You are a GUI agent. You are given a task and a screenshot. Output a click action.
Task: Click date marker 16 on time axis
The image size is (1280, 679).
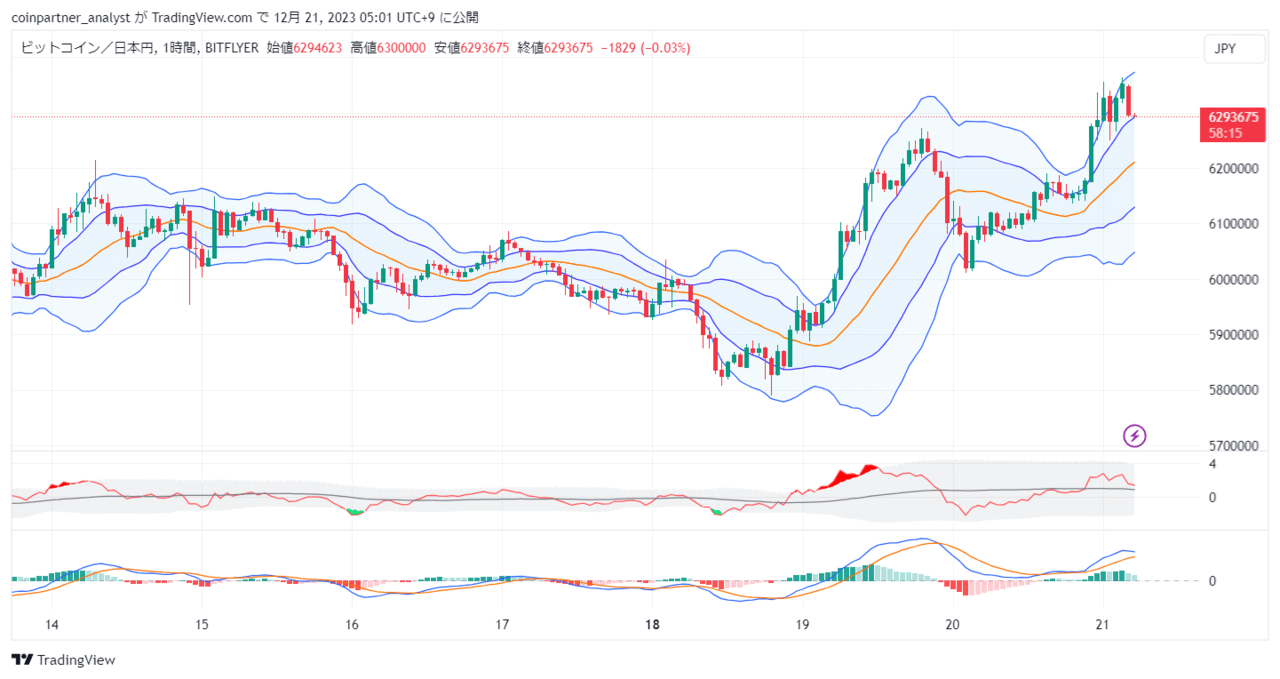tap(352, 625)
